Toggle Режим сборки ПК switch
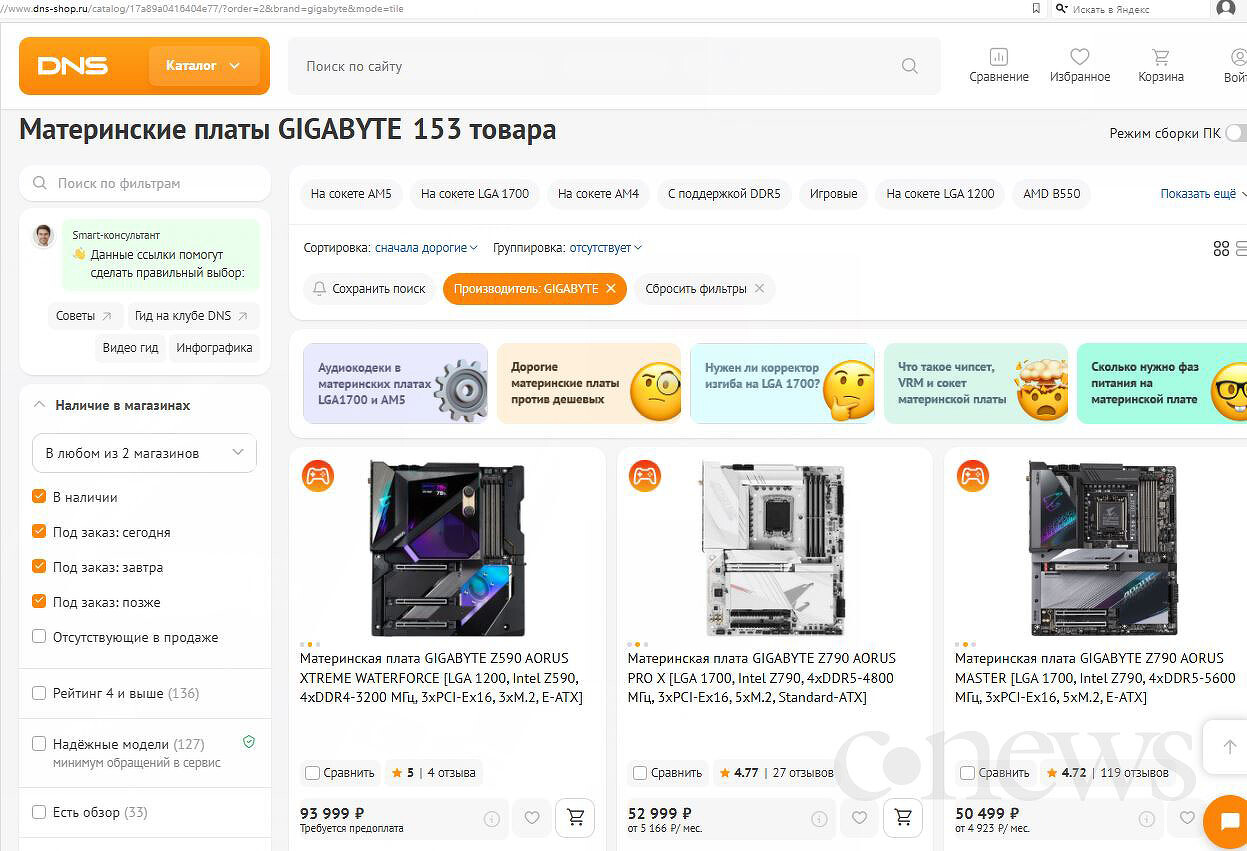Viewport: 1247px width, 851px height. [x=1236, y=133]
